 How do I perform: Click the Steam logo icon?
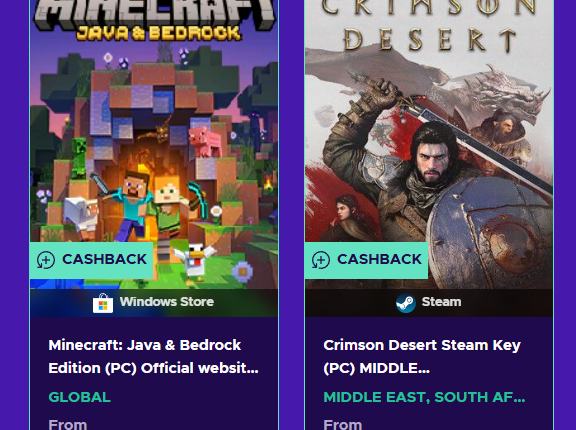[406, 303]
